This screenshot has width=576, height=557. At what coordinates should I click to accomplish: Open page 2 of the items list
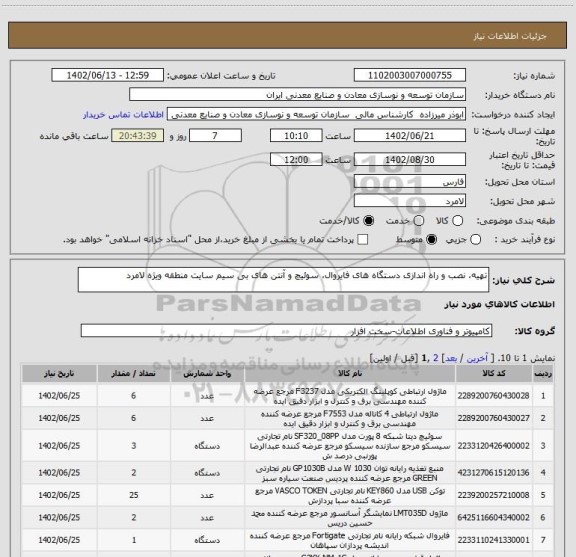[436, 358]
